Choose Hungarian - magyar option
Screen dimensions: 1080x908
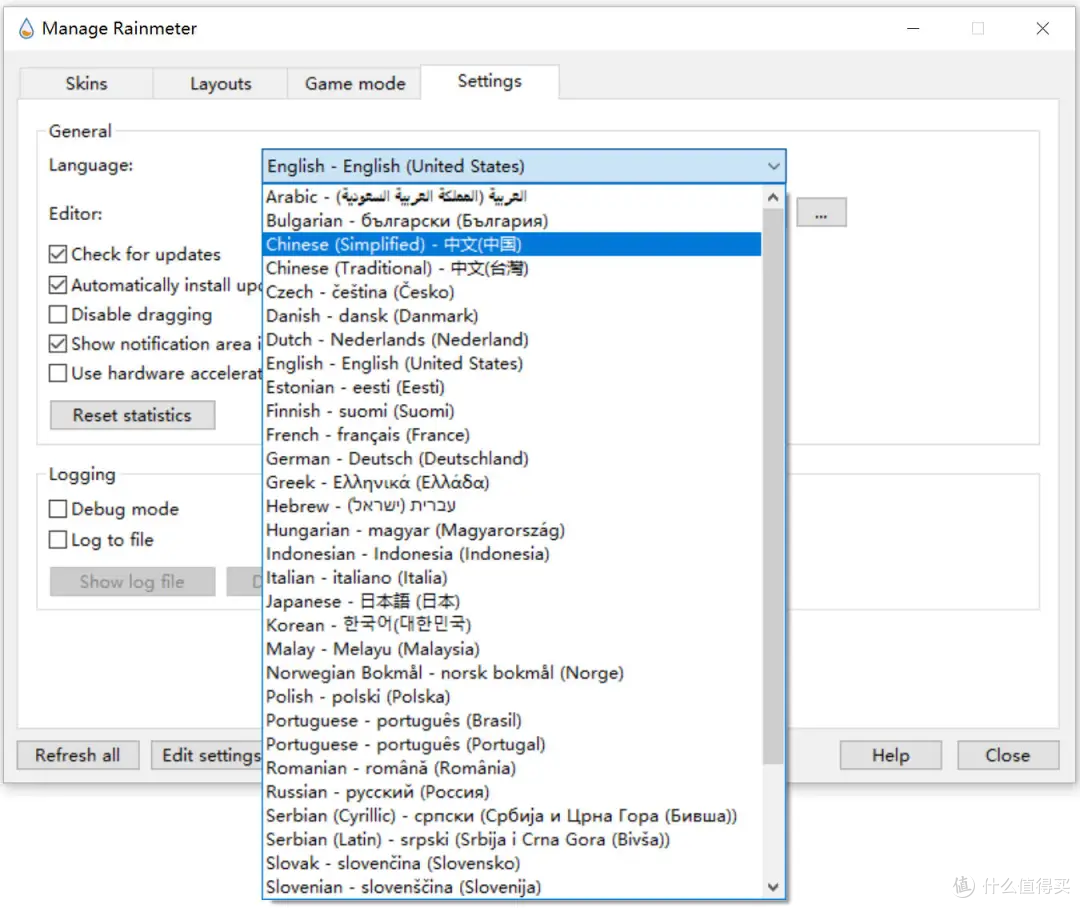coord(512,530)
